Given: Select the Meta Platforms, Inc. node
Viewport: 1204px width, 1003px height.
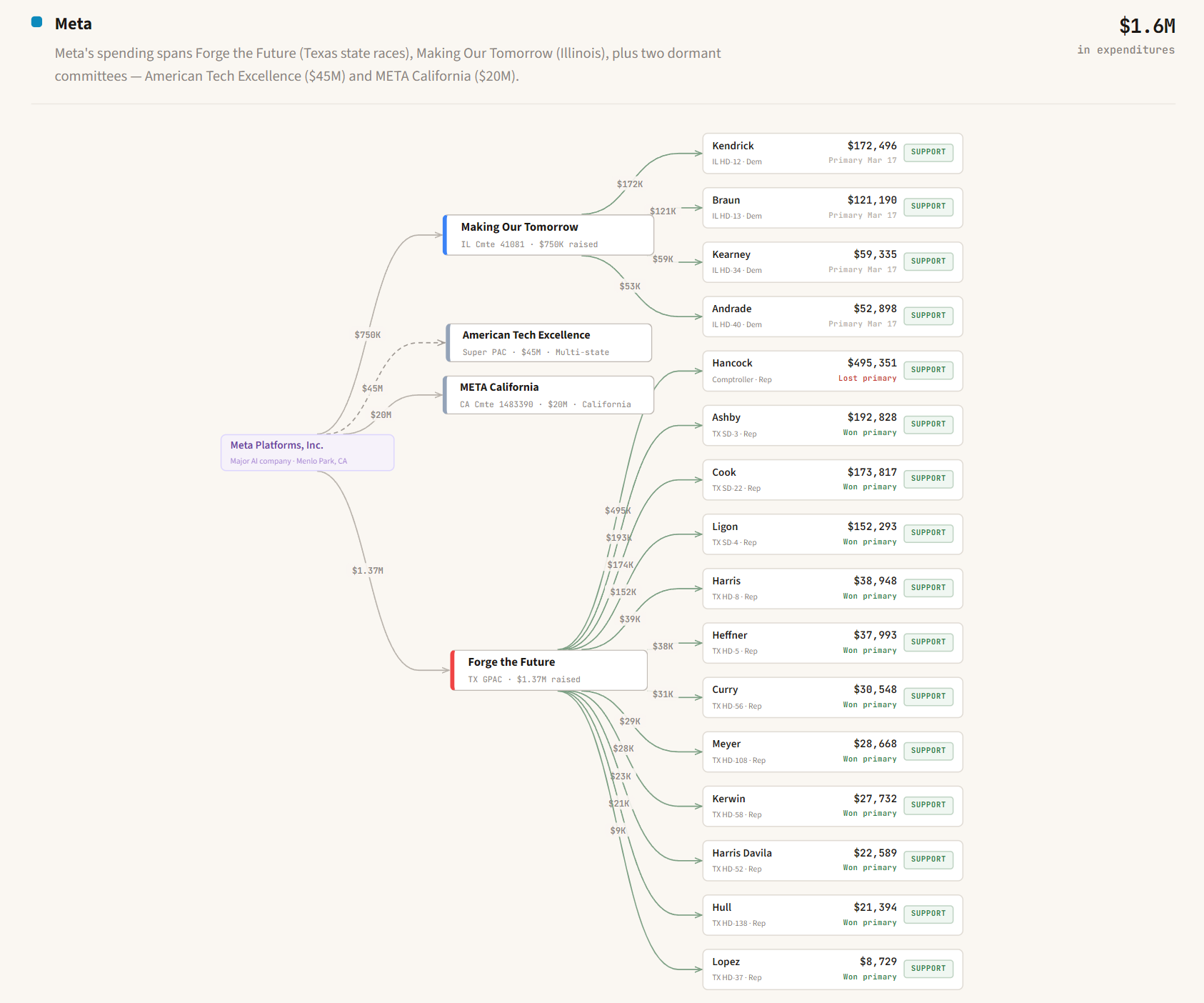Looking at the screenshot, I should tap(307, 452).
